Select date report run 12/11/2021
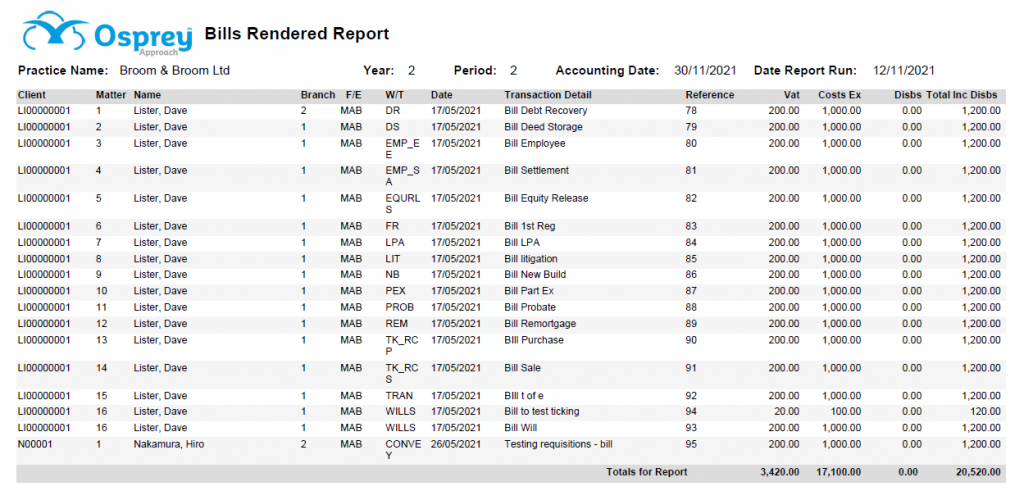The height and width of the screenshot is (491, 1024). [904, 71]
